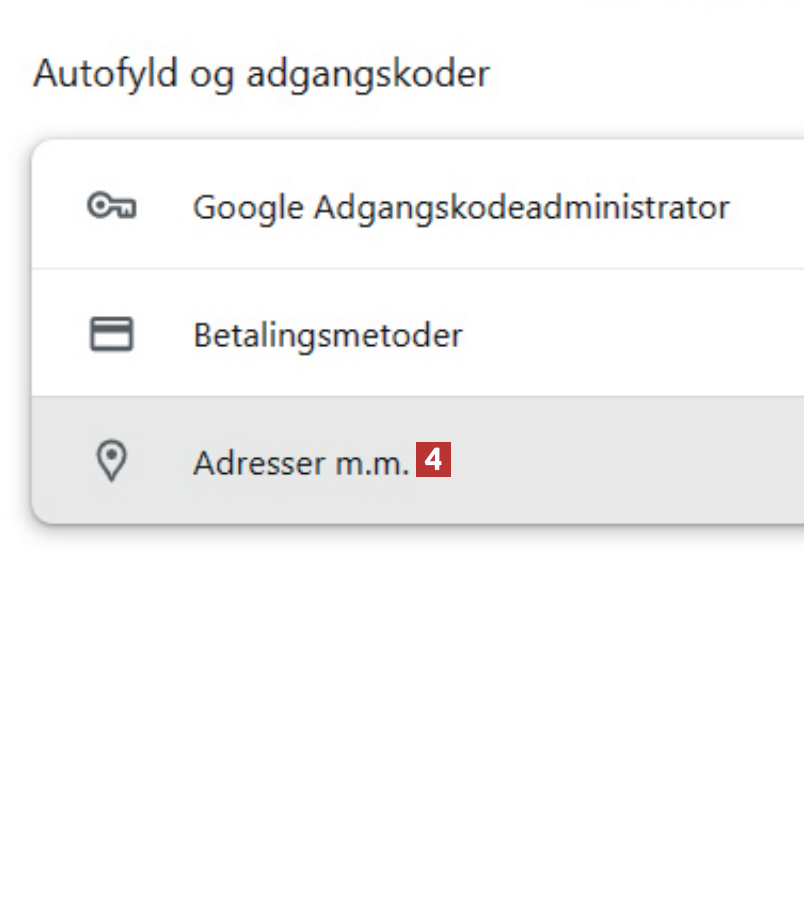Click the red number 4 badge
The width and height of the screenshot is (804, 916).
pos(434,461)
